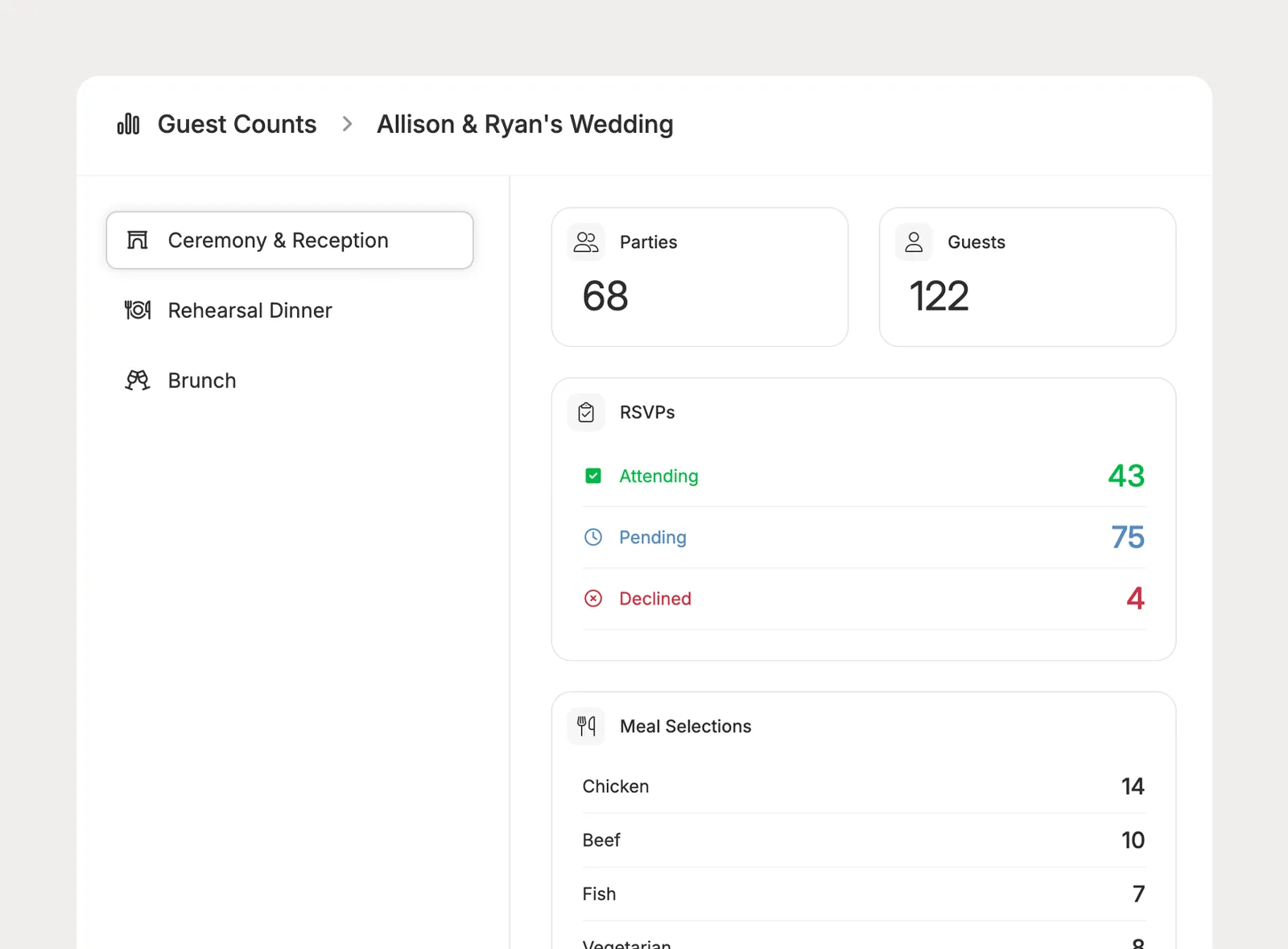Screen dimensions: 1288x949
Task: Click the Fish count 7
Action: point(1138,894)
